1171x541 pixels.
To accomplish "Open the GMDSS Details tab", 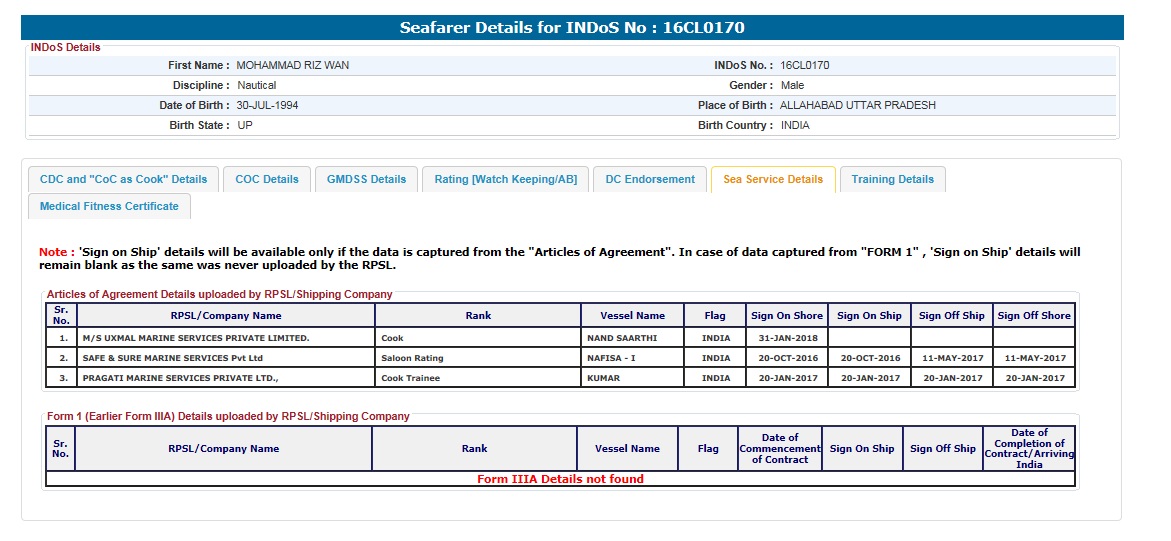I will [x=367, y=179].
